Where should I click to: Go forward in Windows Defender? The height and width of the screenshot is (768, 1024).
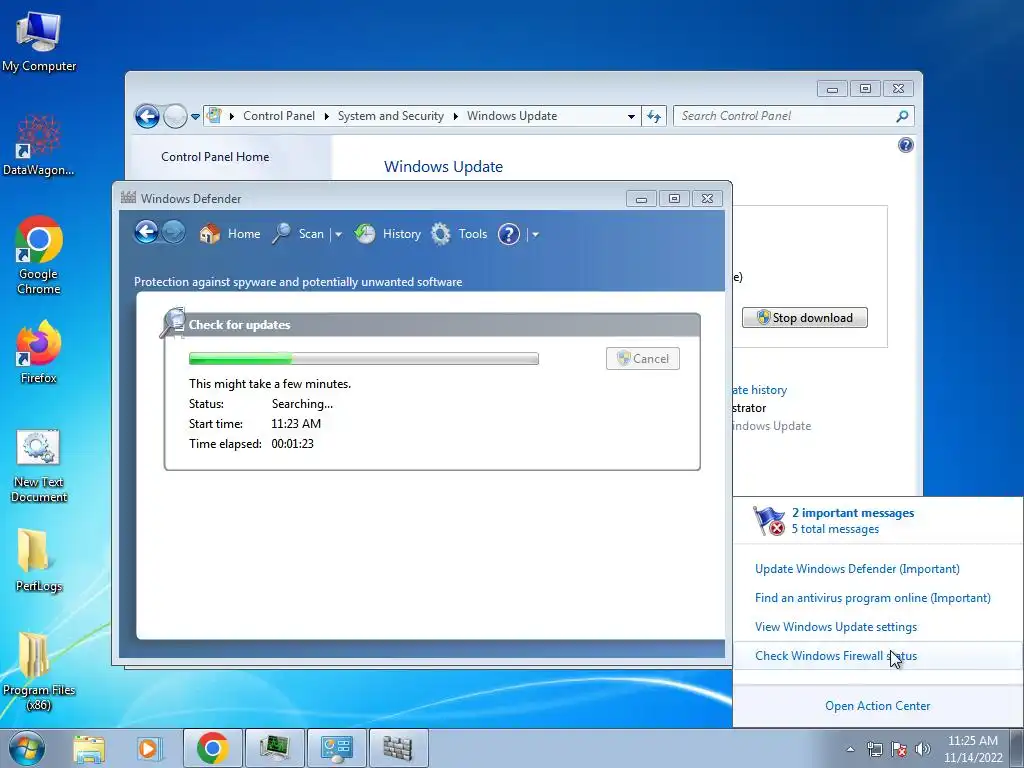coord(173,232)
